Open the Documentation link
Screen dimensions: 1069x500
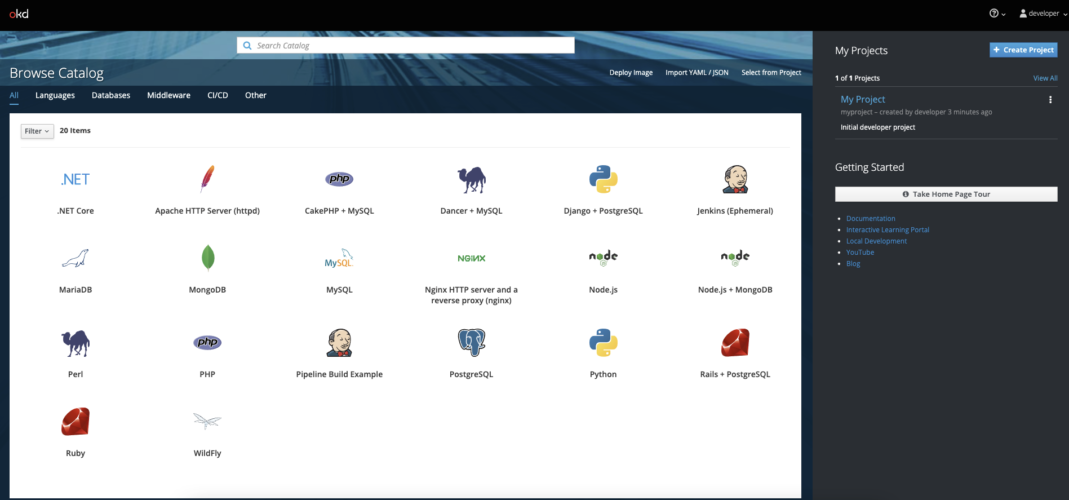870,218
